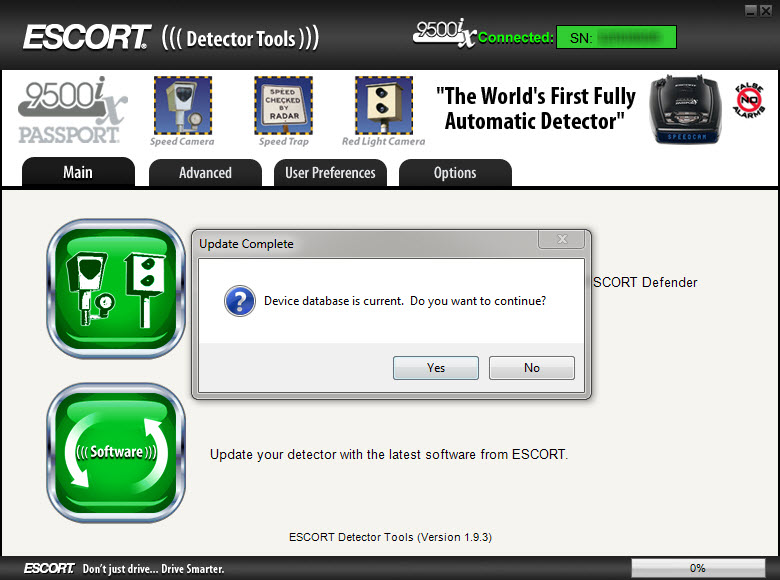The height and width of the screenshot is (580, 780).
Task: Click the ESCORT logo in the header
Action: click(x=87, y=38)
